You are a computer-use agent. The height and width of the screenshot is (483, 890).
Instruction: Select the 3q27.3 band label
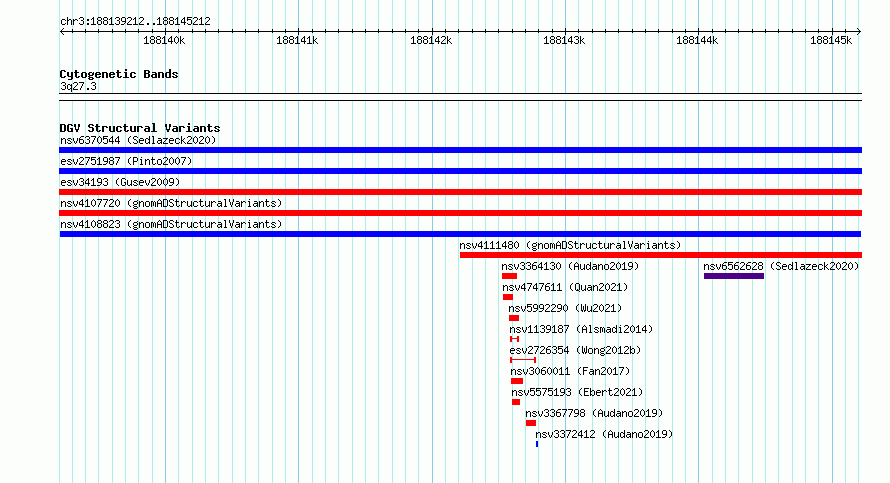[x=78, y=86]
